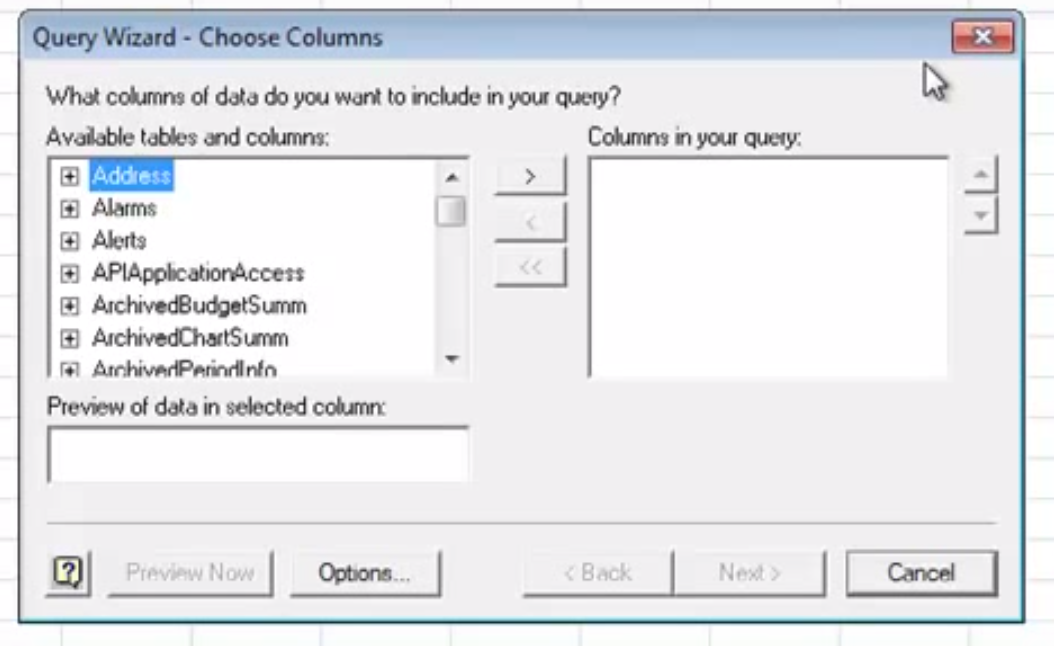
Task: Click the add column arrow button
Action: pyautogui.click(x=530, y=177)
